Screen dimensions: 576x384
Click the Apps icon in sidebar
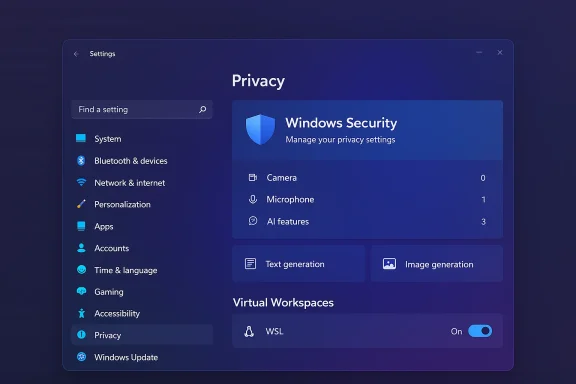[x=81, y=226]
